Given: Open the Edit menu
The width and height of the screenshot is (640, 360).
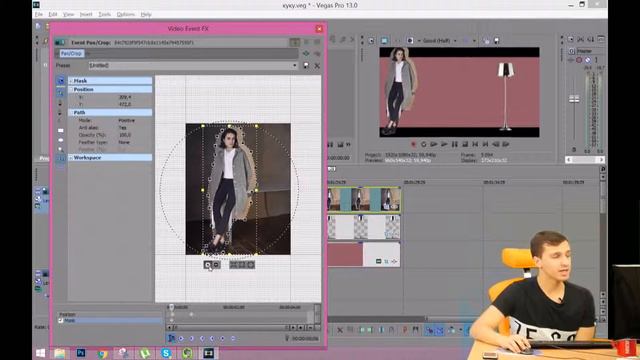Looking at the screenshot, I should tap(53, 14).
